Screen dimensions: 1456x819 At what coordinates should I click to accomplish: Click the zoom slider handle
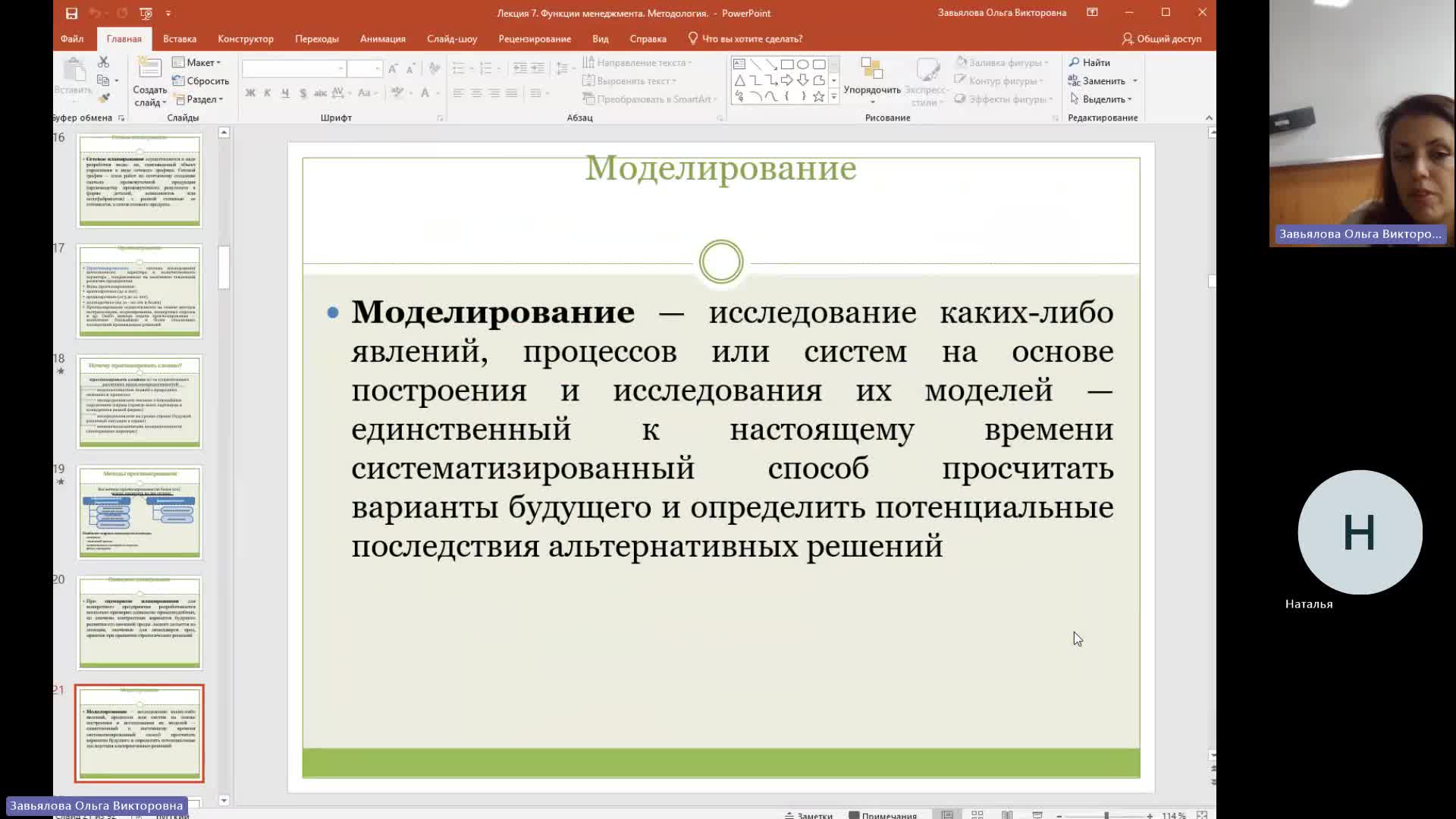pos(1106,815)
